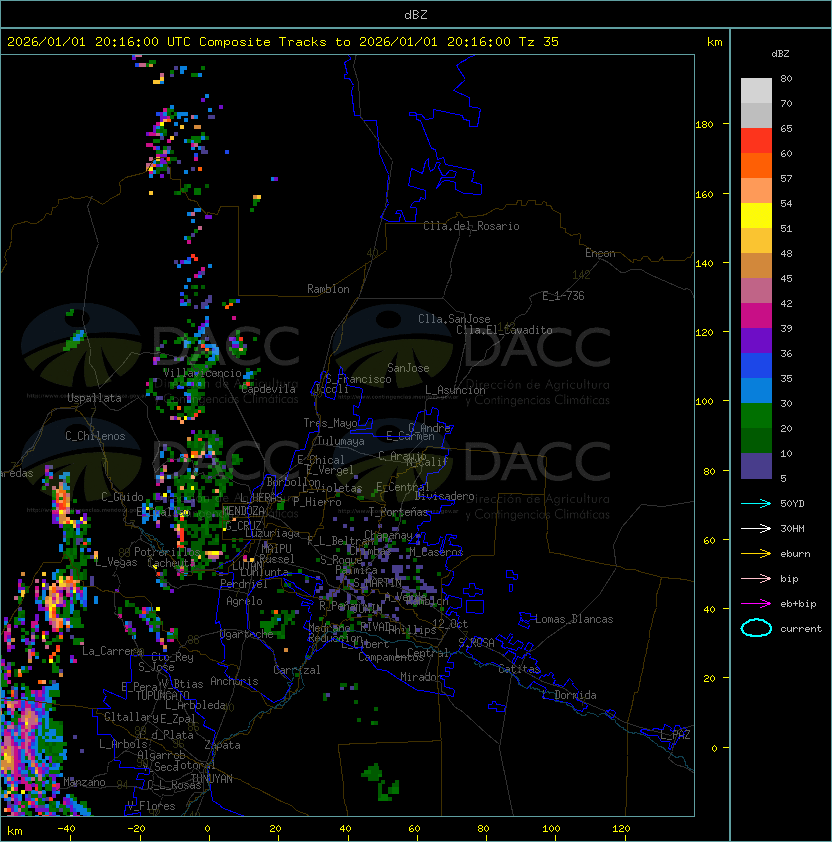Click the 'E_1-736' label on map

coord(563,296)
